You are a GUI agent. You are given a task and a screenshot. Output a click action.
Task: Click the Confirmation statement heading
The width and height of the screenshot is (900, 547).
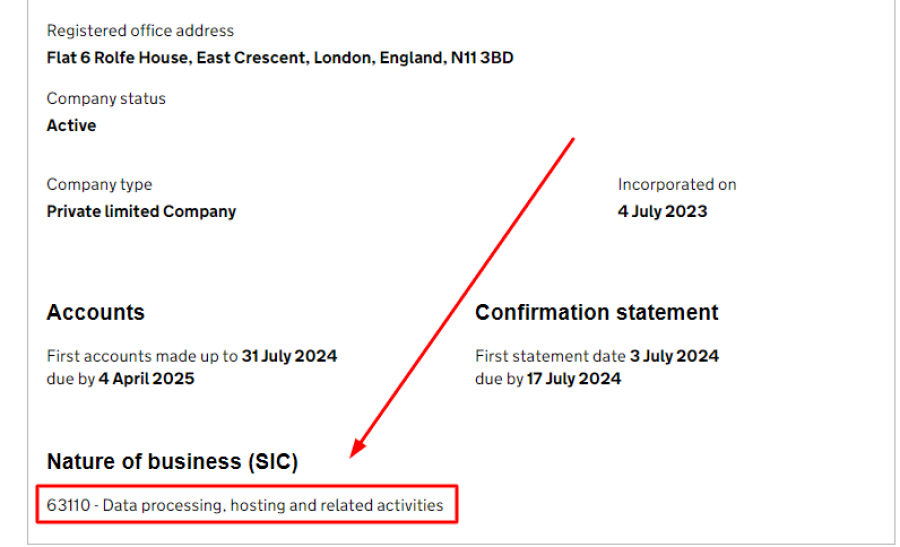(596, 313)
